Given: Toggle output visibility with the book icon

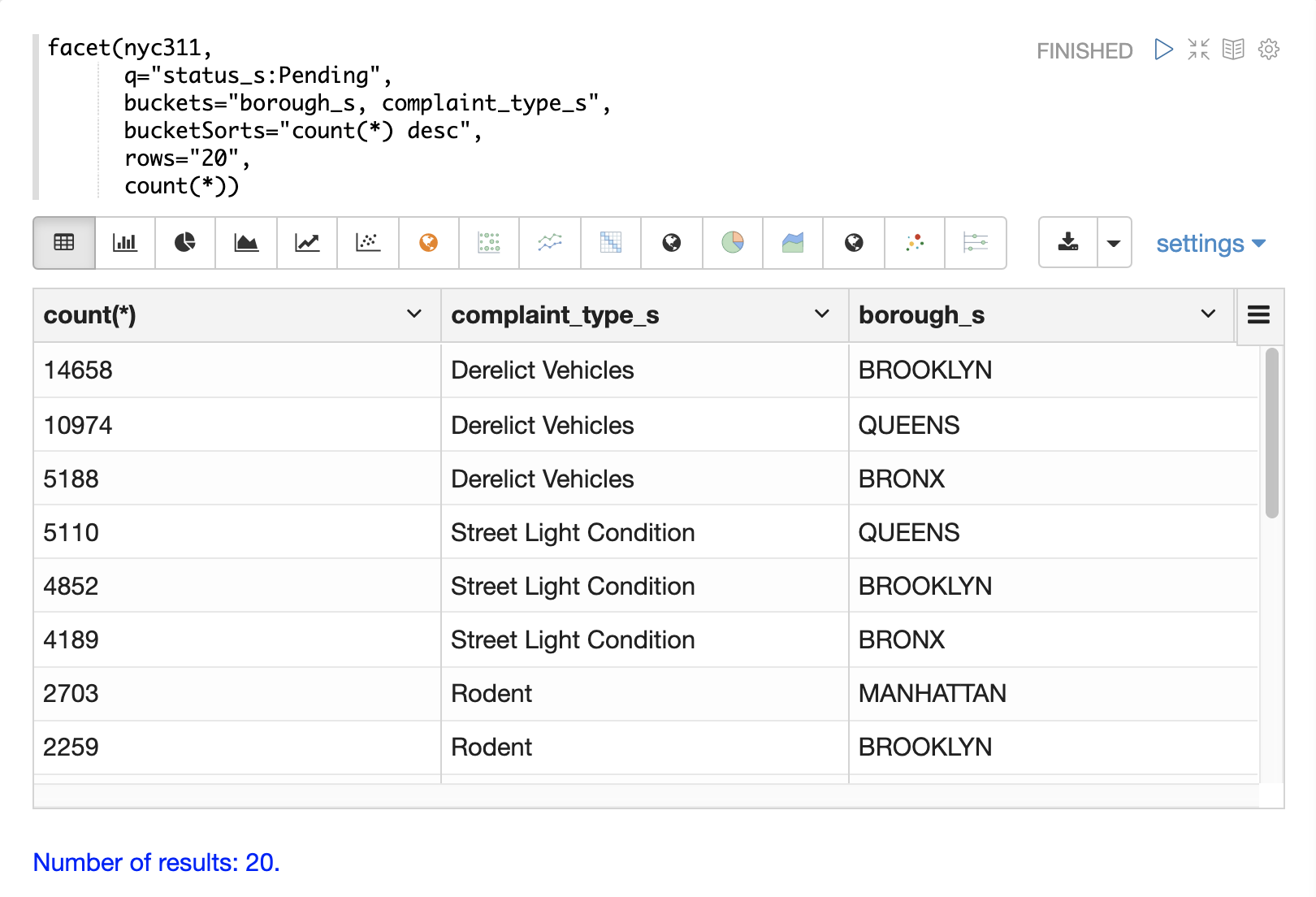Looking at the screenshot, I should 1233,50.
